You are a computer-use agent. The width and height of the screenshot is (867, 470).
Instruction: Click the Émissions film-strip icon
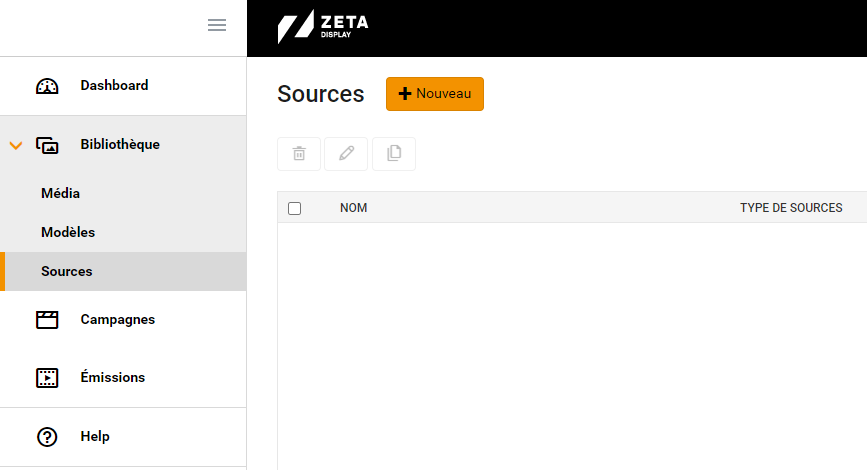[x=47, y=378]
